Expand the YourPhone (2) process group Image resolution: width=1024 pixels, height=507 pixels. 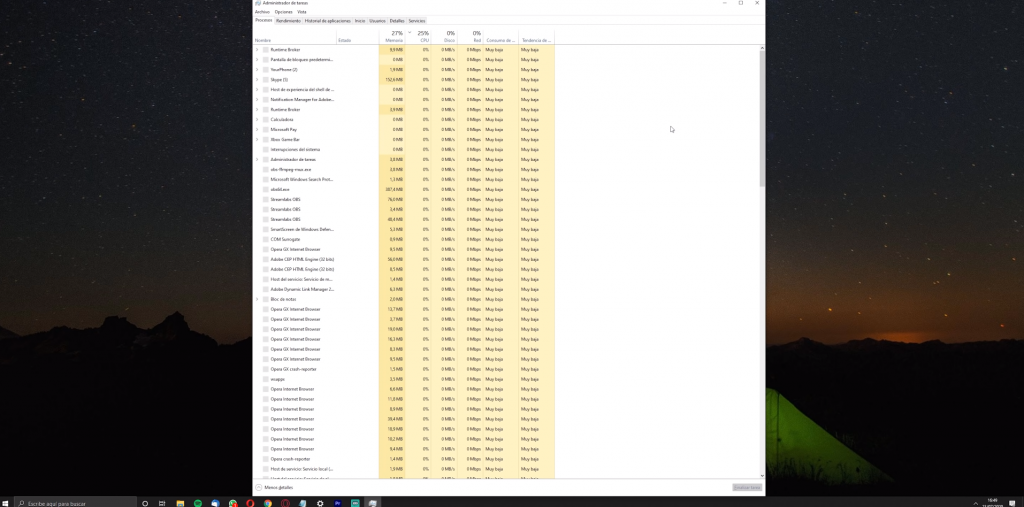pyautogui.click(x=257, y=69)
